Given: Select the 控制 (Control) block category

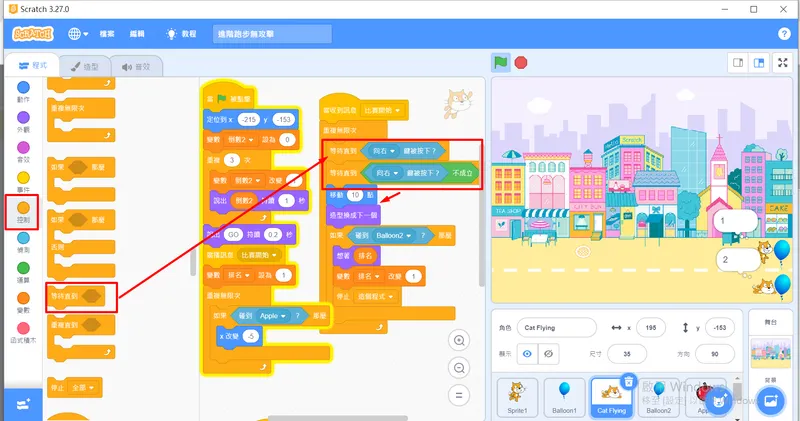Looking at the screenshot, I should [x=23, y=212].
